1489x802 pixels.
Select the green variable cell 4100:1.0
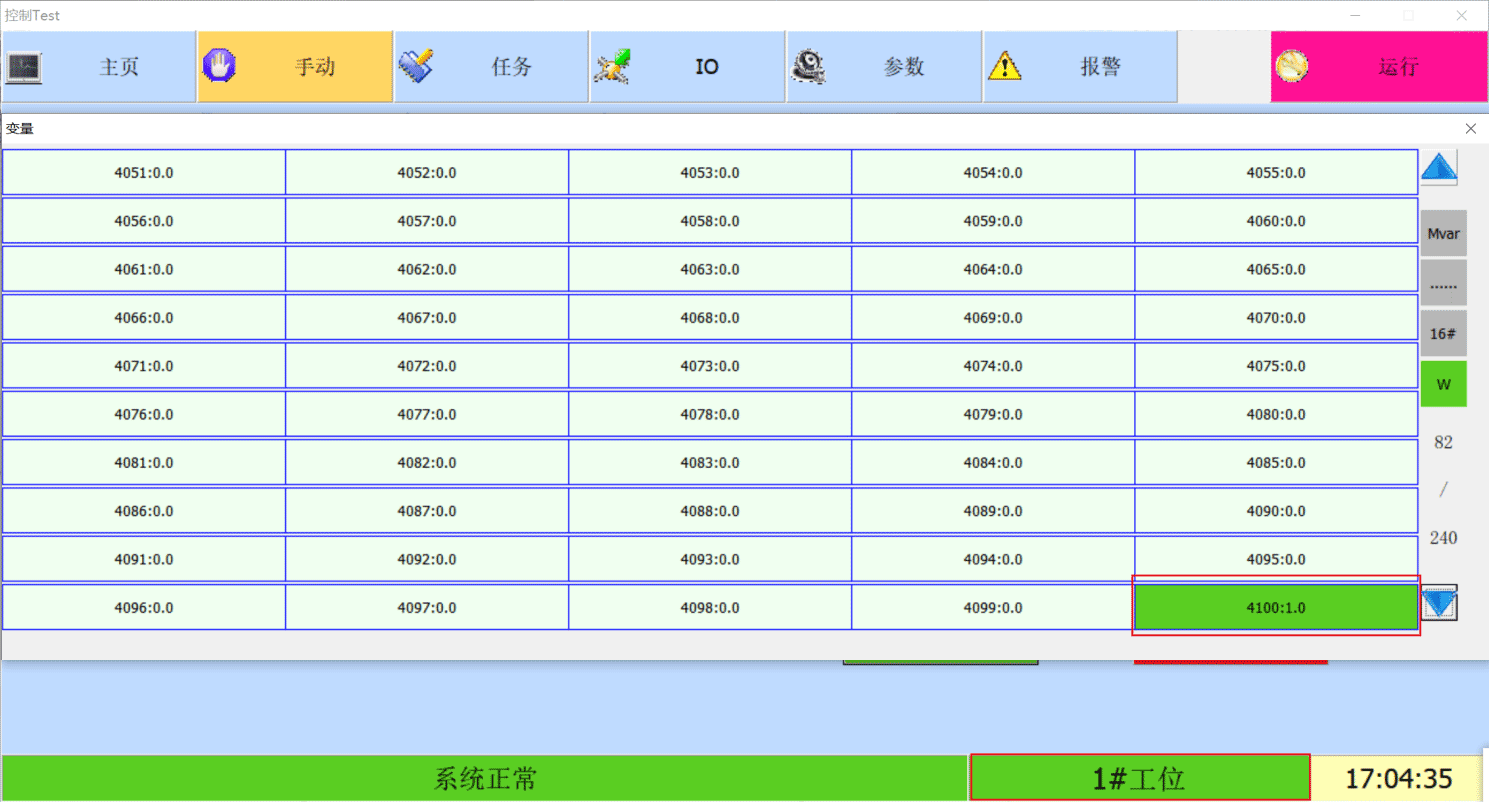point(1276,607)
